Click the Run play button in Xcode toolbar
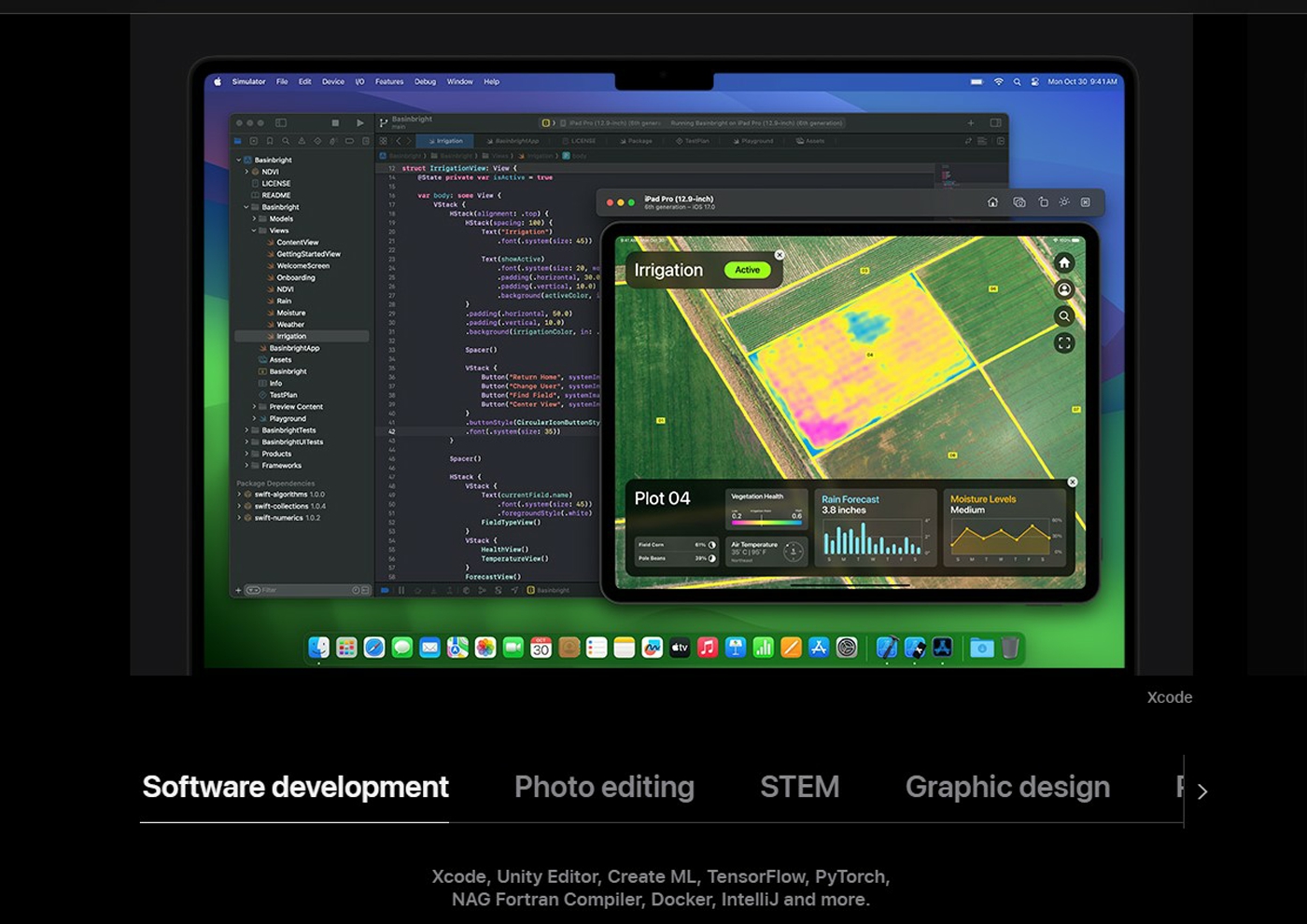Screen dimensions: 1307x924 pyautogui.click(x=360, y=122)
